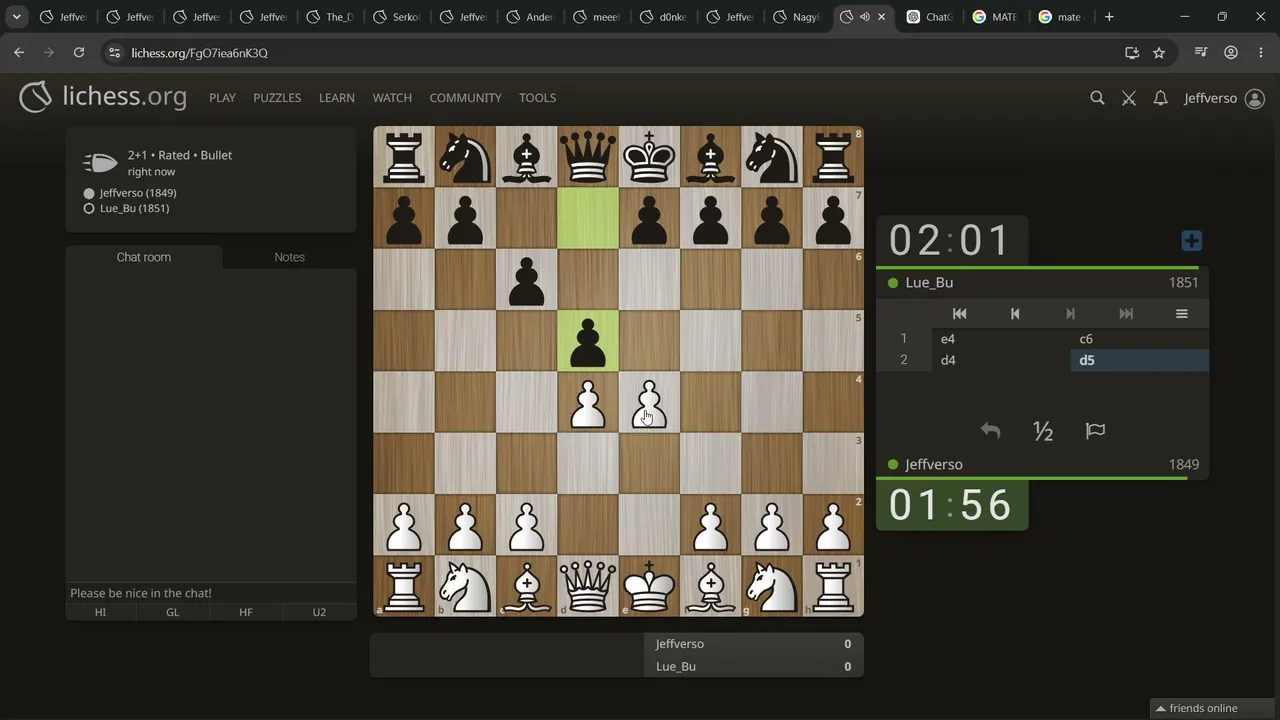The height and width of the screenshot is (720, 1280).
Task: Propose a takeback with the arrow icon
Action: point(990,431)
